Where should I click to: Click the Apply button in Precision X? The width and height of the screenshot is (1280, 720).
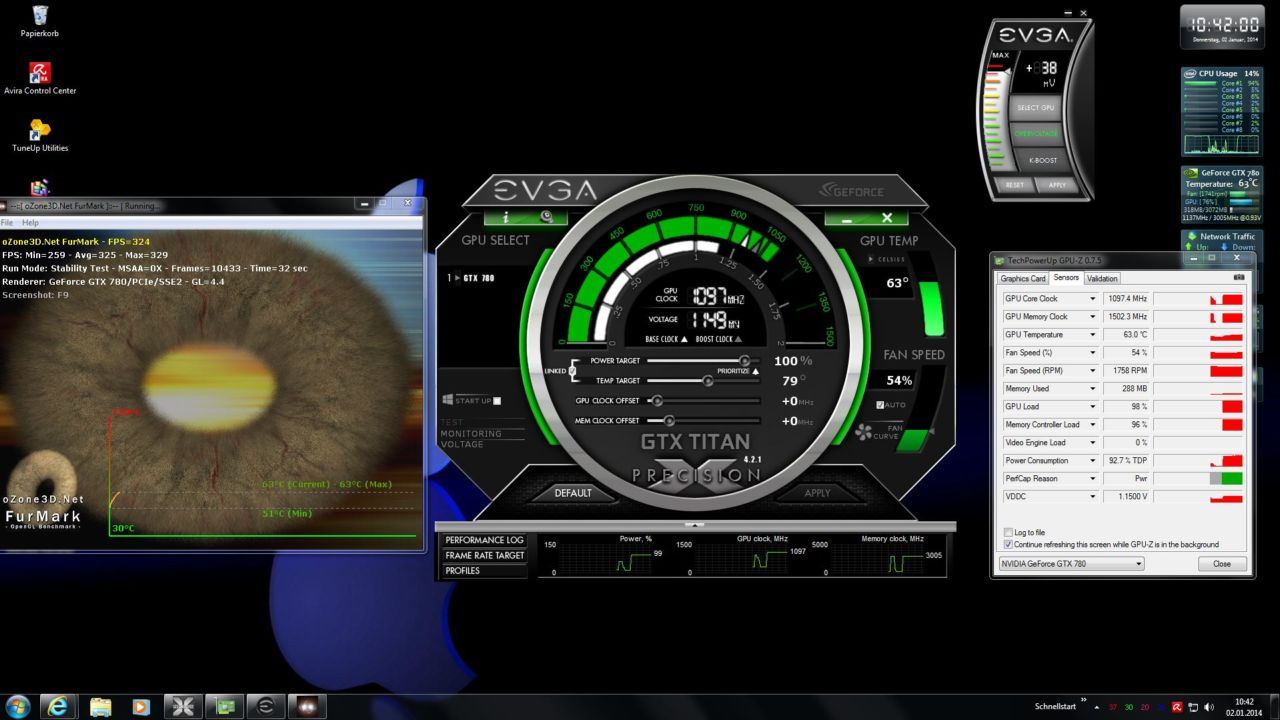817,493
